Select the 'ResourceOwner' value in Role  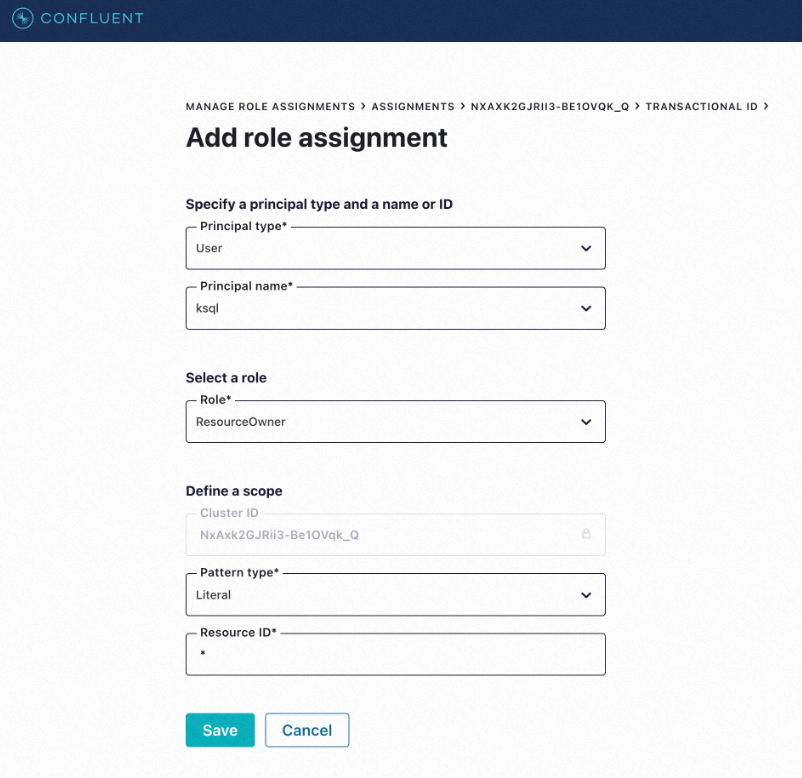click(241, 422)
